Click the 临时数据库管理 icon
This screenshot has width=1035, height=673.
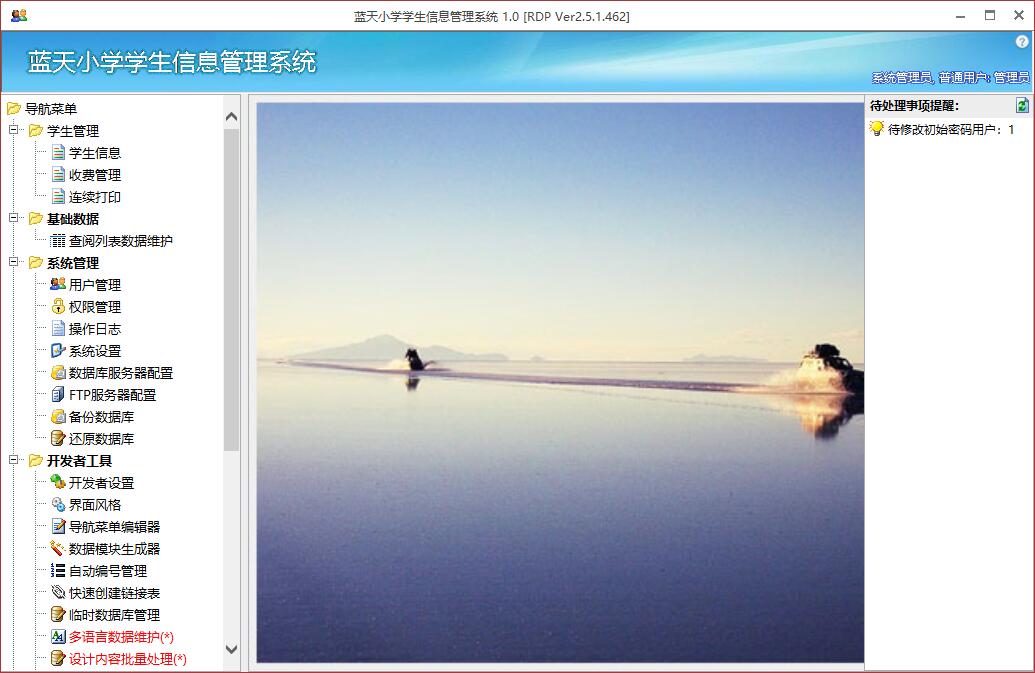point(58,614)
